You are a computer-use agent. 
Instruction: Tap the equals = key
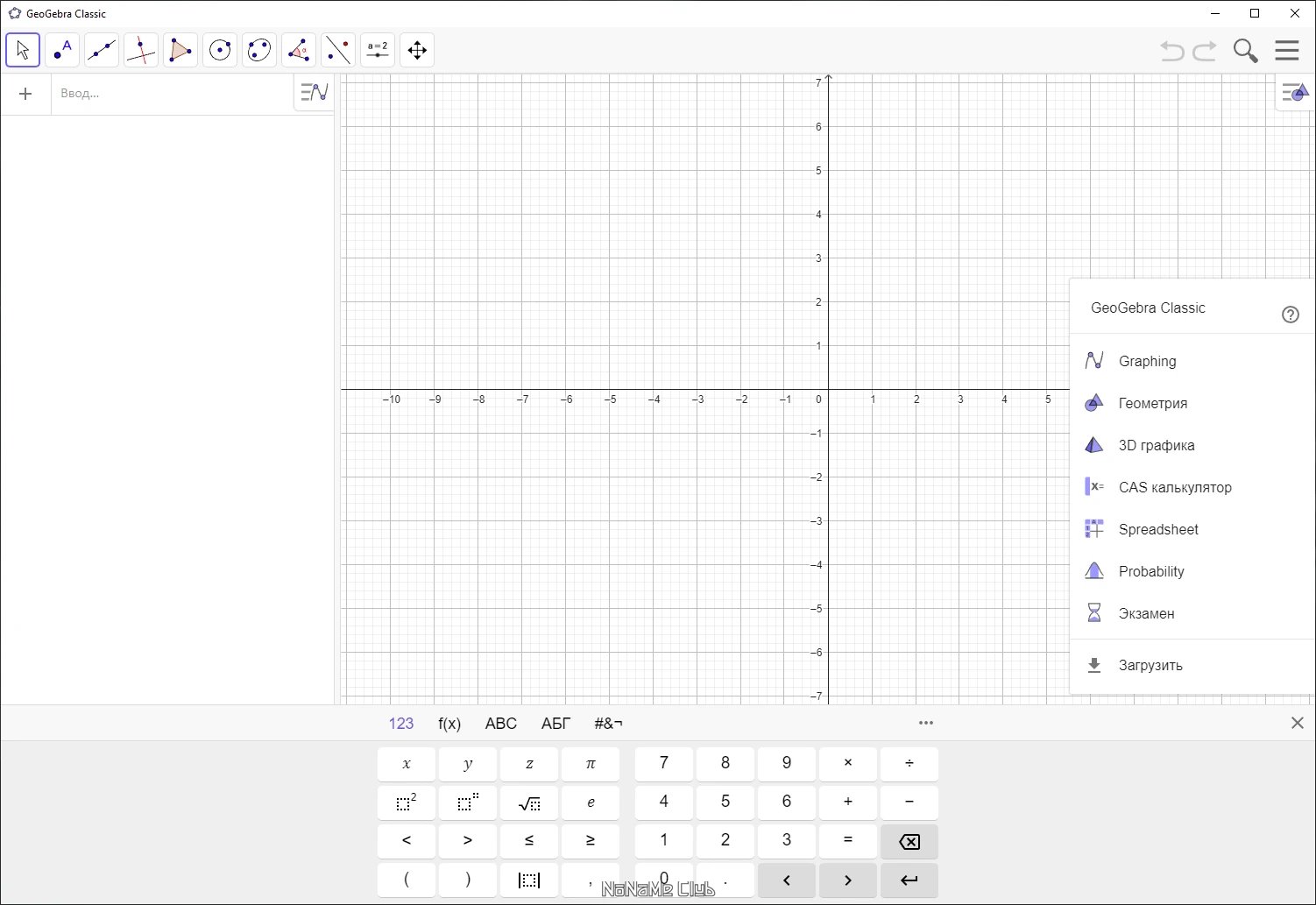(848, 841)
